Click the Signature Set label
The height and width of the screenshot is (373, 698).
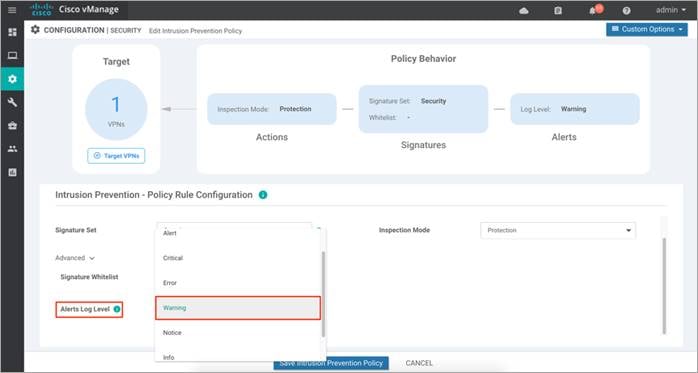76,230
